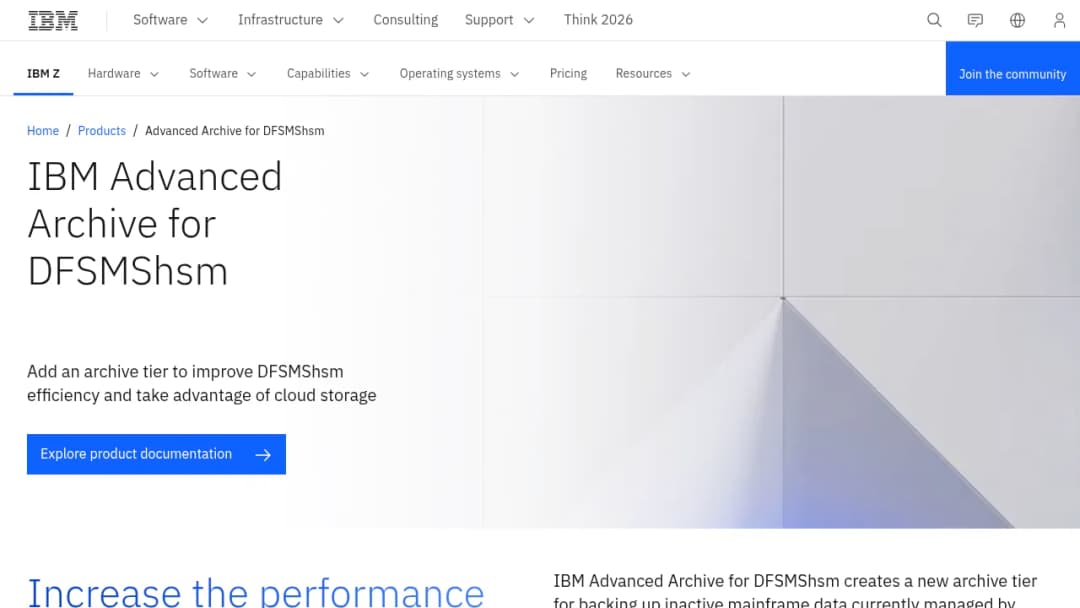
Task: Expand the Hardware submenu chevron
Action: (x=154, y=74)
